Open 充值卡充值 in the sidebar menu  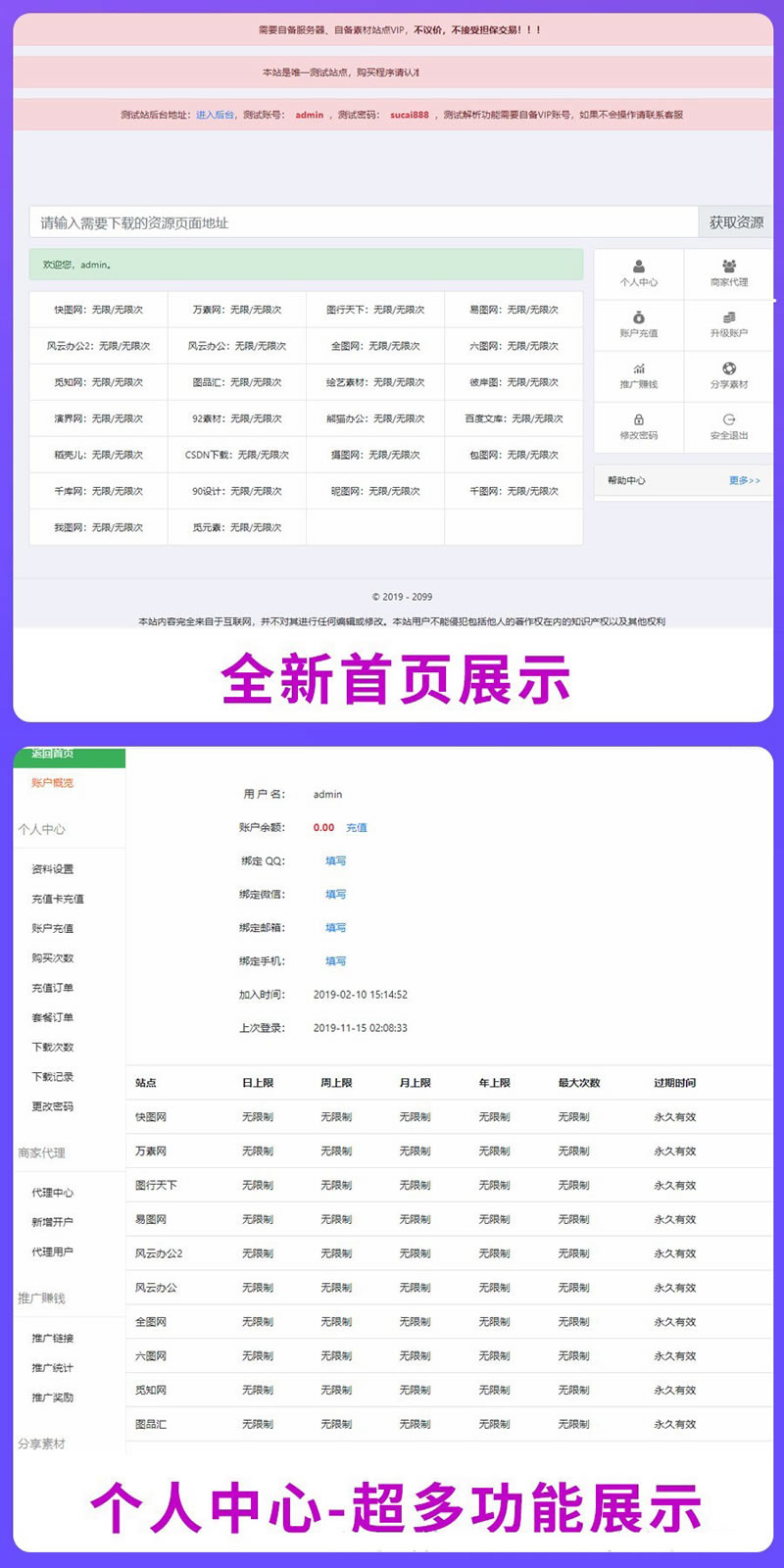[x=57, y=899]
